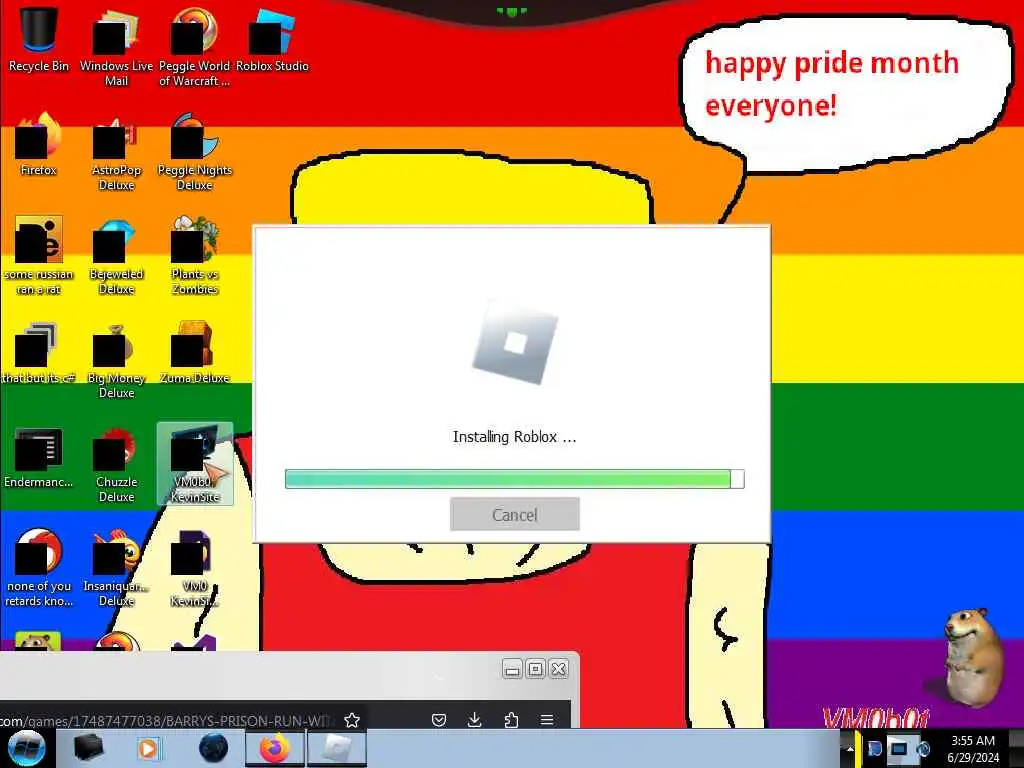The image size is (1024, 768).
Task: Maximize the Firefox window
Action: (536, 669)
